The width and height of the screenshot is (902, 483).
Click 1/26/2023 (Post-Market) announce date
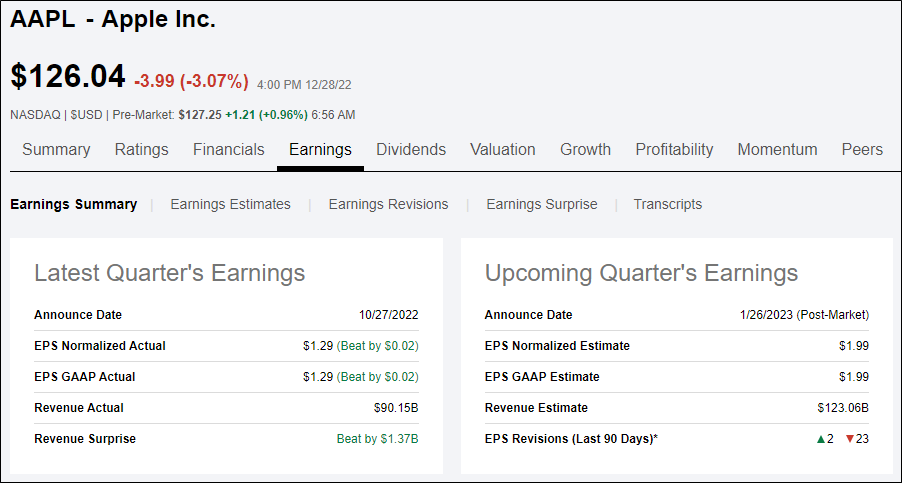coord(804,315)
